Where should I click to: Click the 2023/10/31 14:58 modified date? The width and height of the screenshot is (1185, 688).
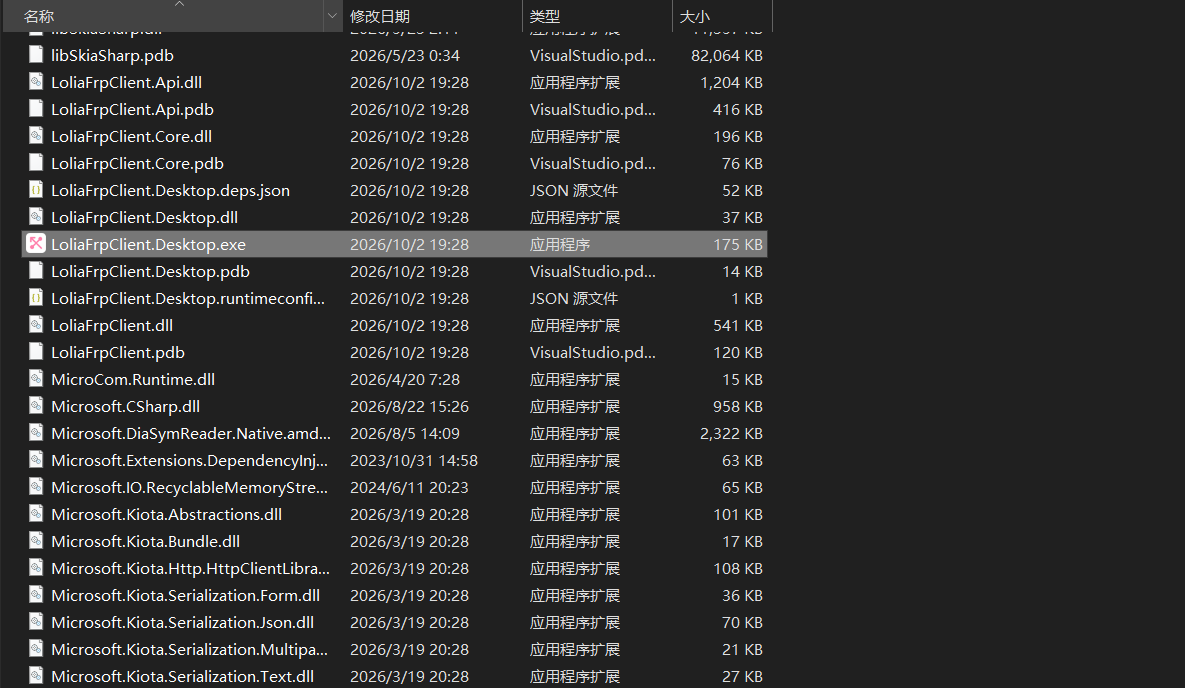click(x=414, y=460)
